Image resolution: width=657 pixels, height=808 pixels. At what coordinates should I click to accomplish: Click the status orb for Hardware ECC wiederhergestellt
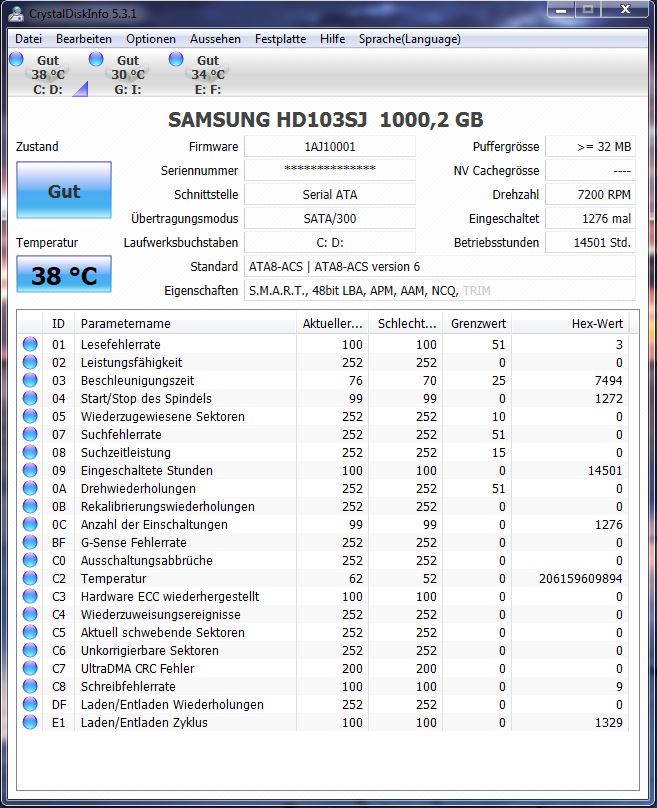(x=30, y=596)
